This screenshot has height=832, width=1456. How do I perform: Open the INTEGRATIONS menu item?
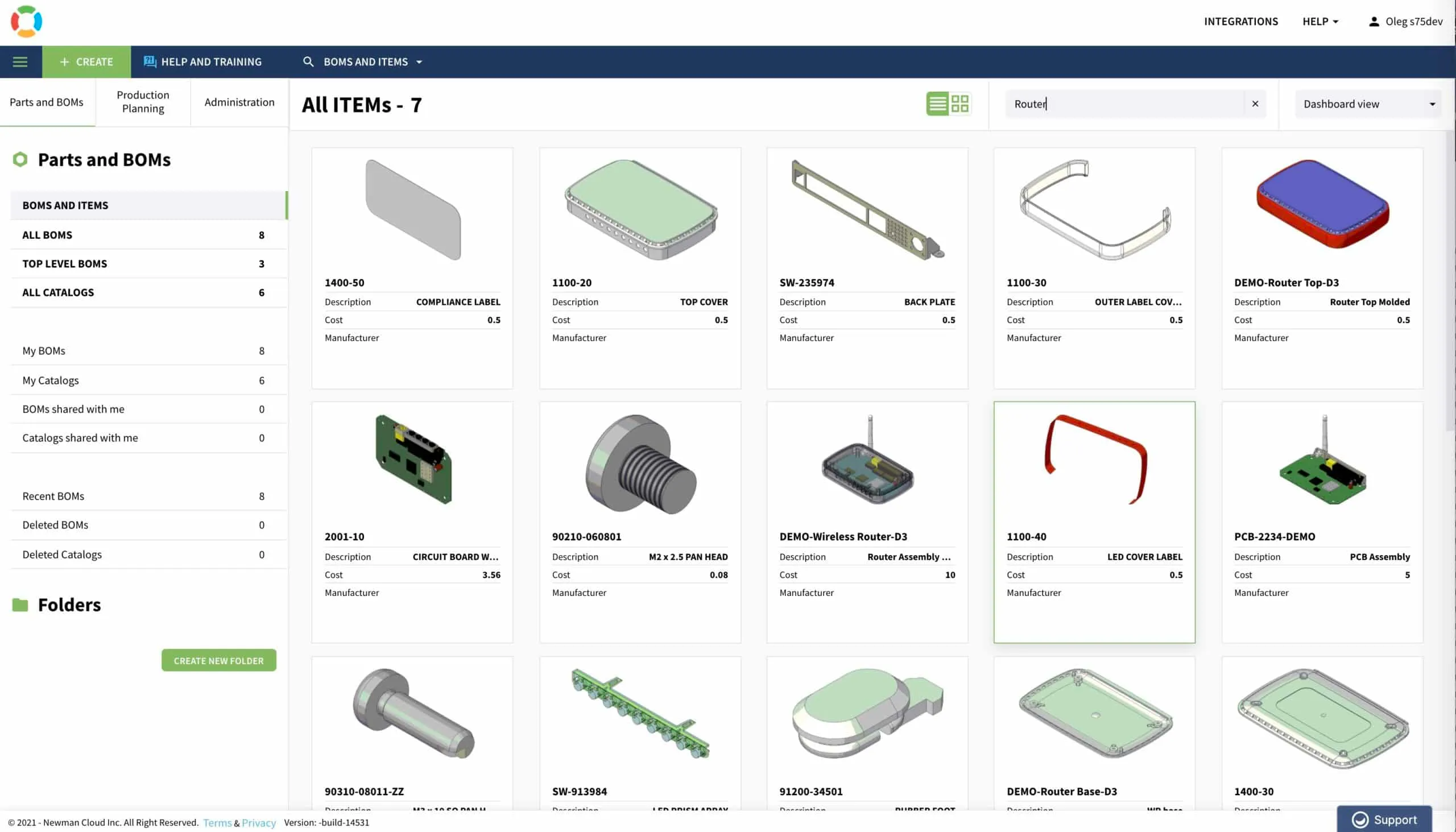coord(1240,21)
